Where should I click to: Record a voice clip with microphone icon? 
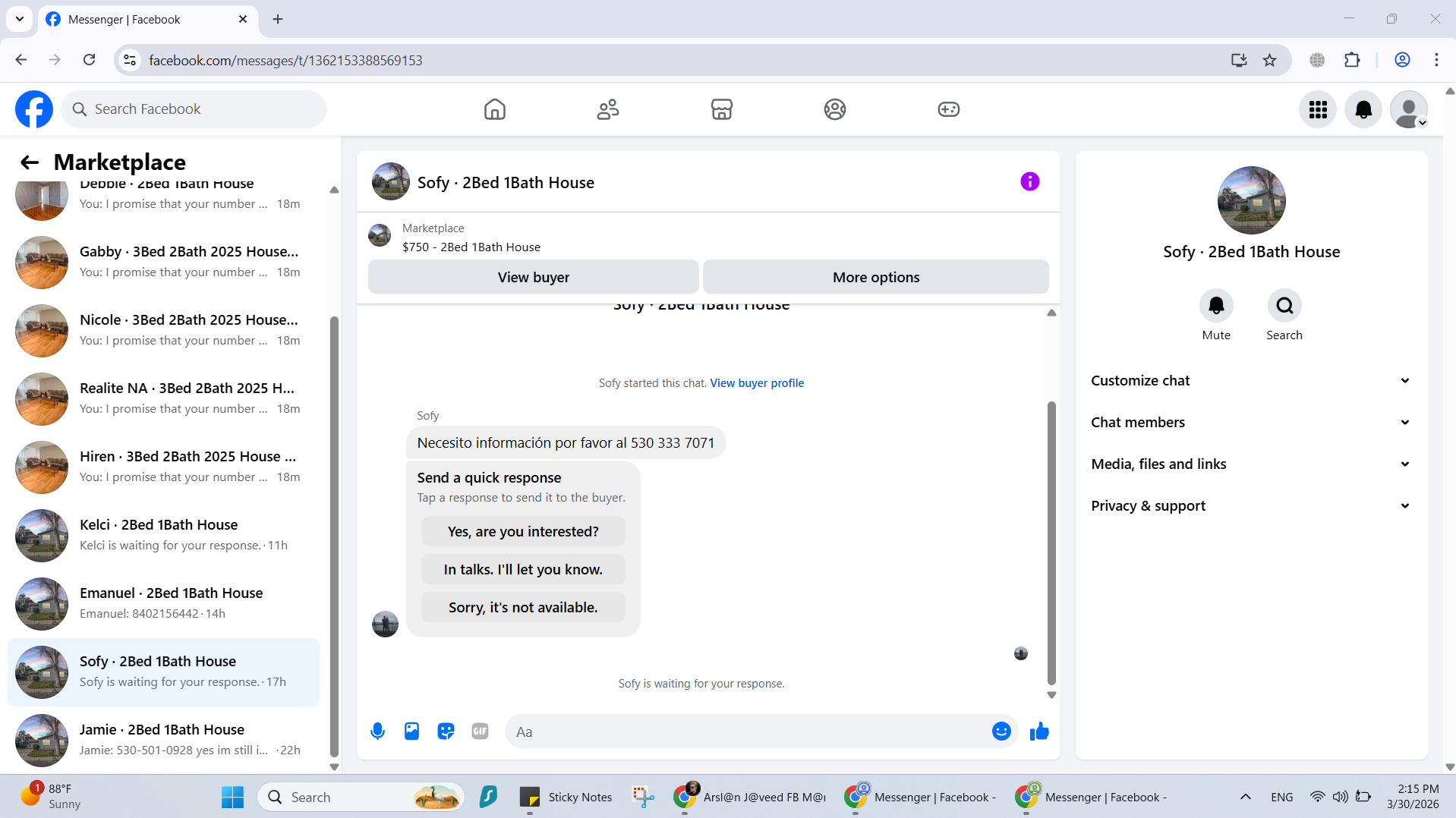[377, 731]
